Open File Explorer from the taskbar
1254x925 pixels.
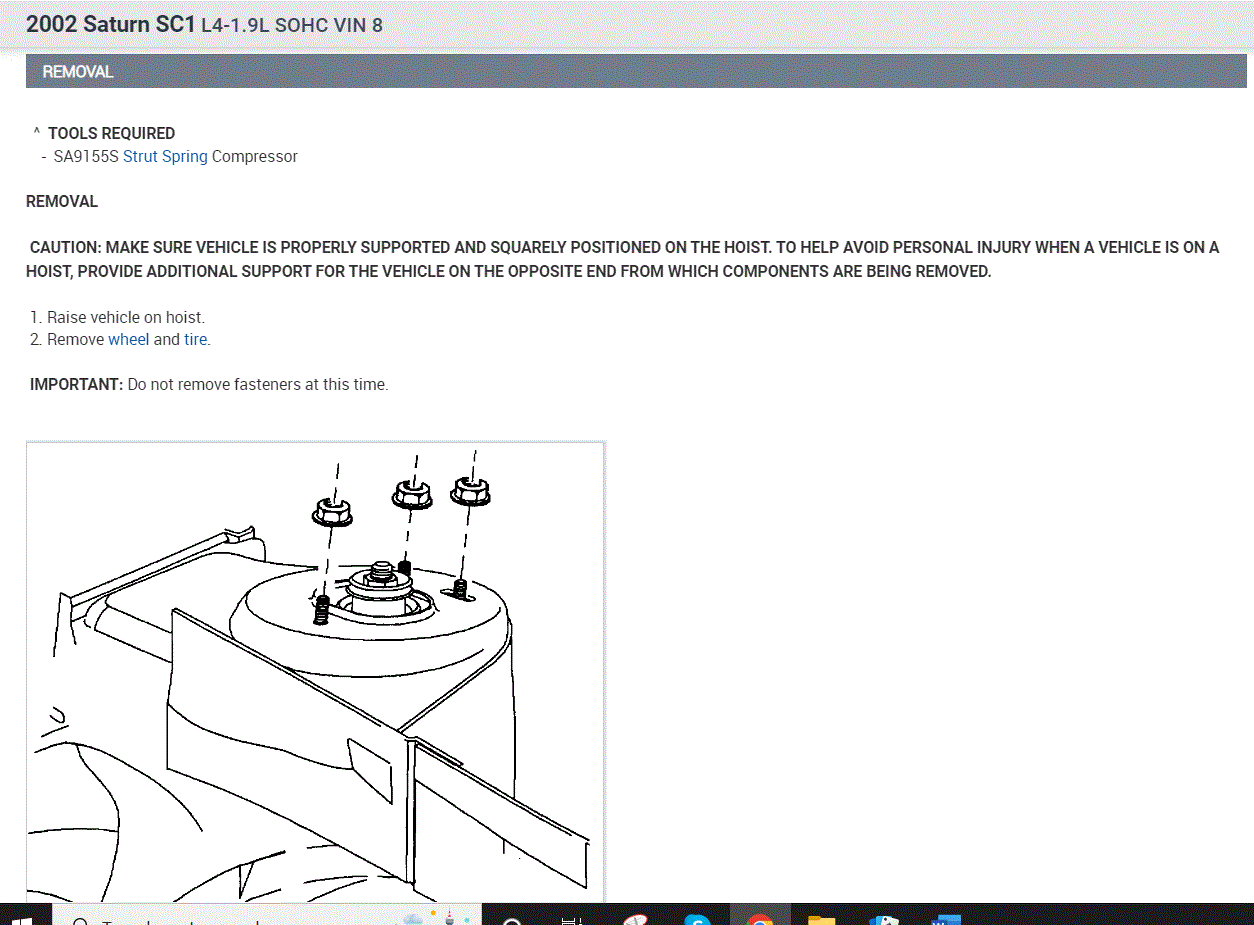[x=821, y=918]
